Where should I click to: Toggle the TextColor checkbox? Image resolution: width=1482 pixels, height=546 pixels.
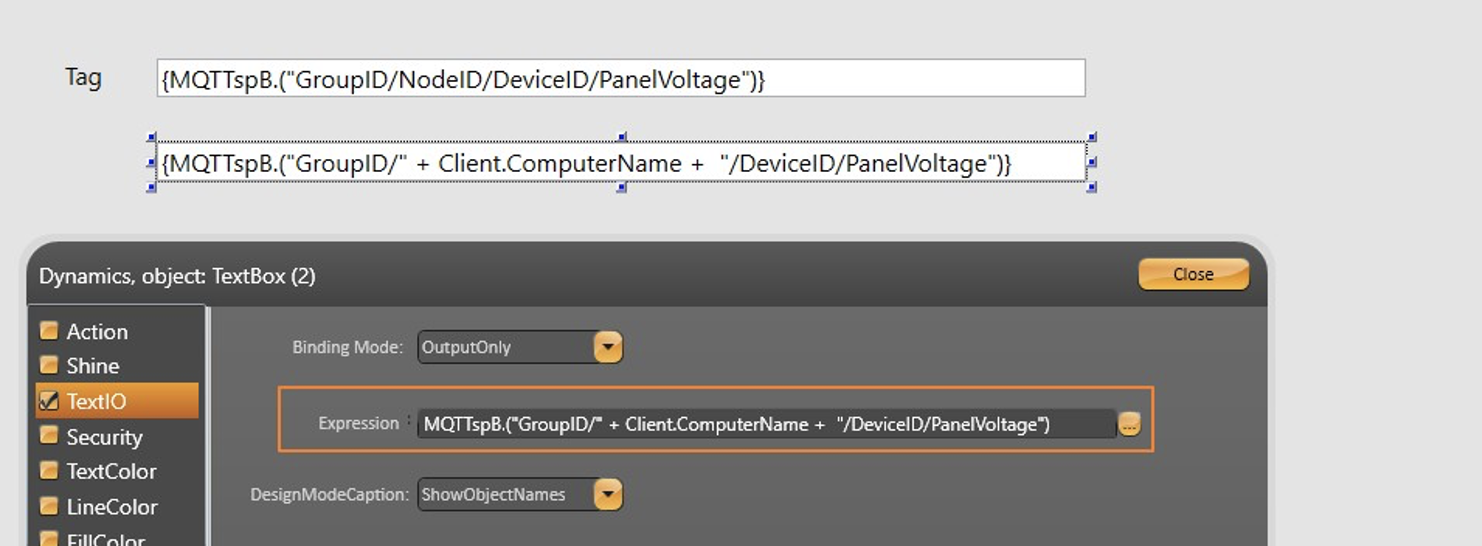[48, 470]
